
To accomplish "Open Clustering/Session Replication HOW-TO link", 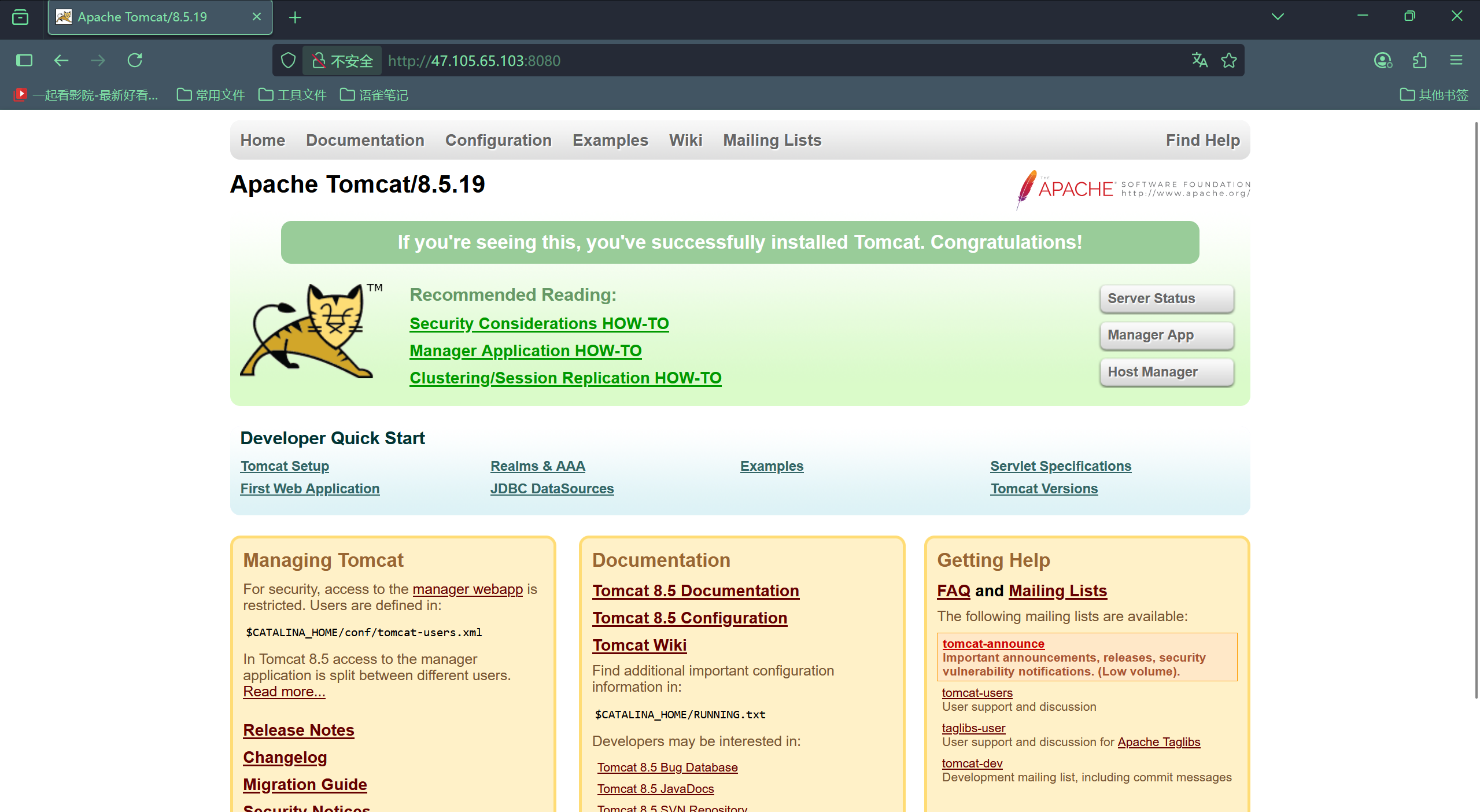I will click(565, 378).
